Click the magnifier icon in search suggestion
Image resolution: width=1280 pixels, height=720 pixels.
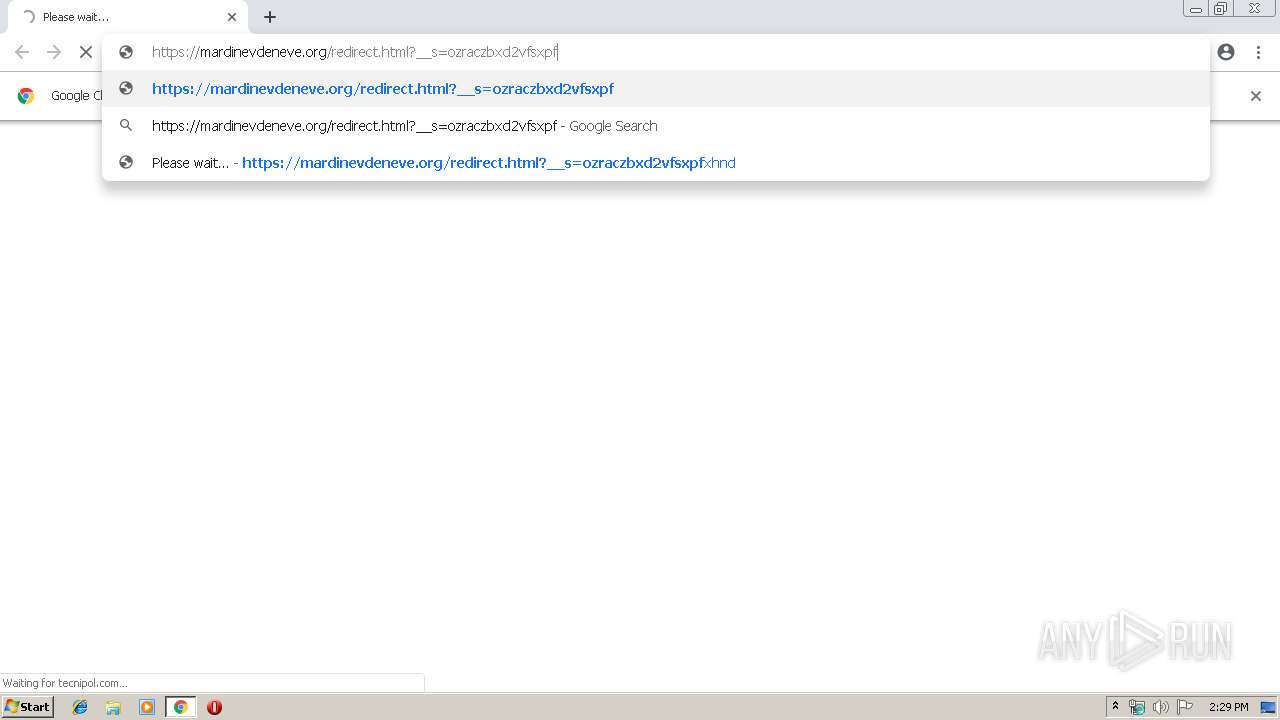pyautogui.click(x=126, y=126)
